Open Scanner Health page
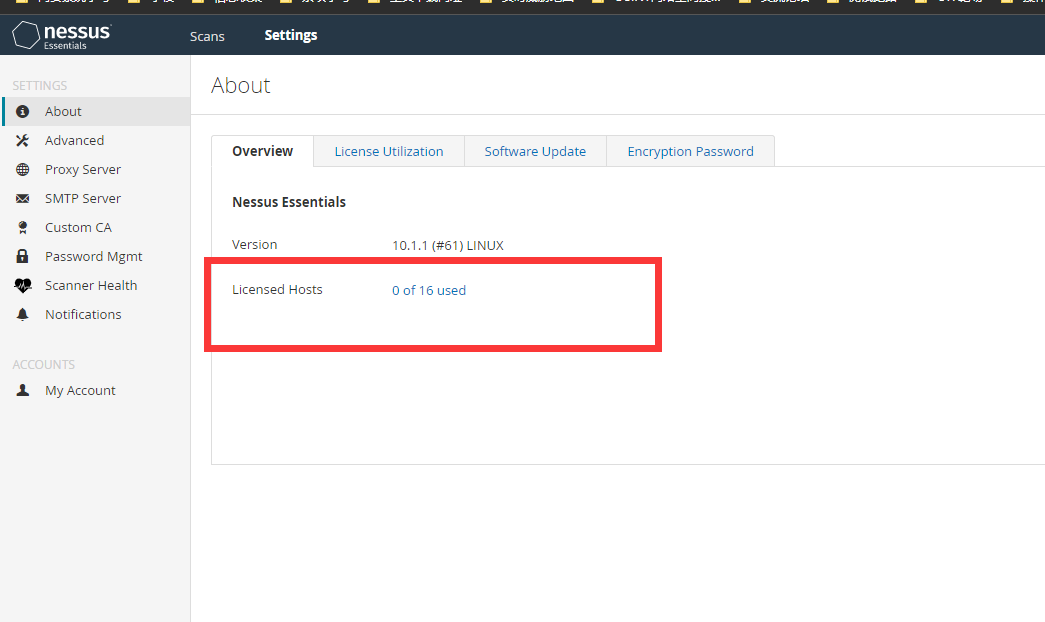The height and width of the screenshot is (622, 1045). click(91, 285)
